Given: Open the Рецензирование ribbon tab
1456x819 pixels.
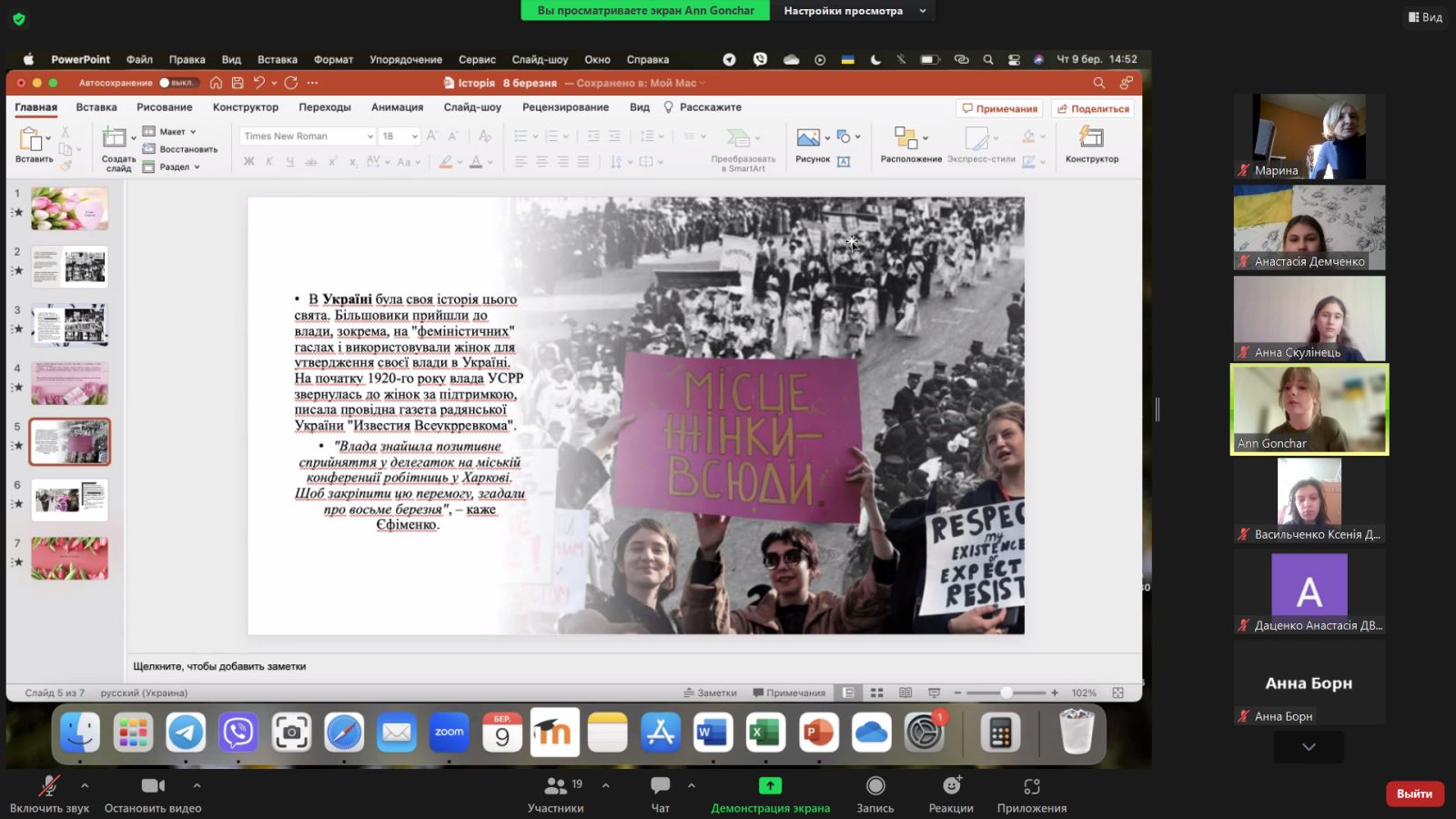Looking at the screenshot, I should 565,107.
